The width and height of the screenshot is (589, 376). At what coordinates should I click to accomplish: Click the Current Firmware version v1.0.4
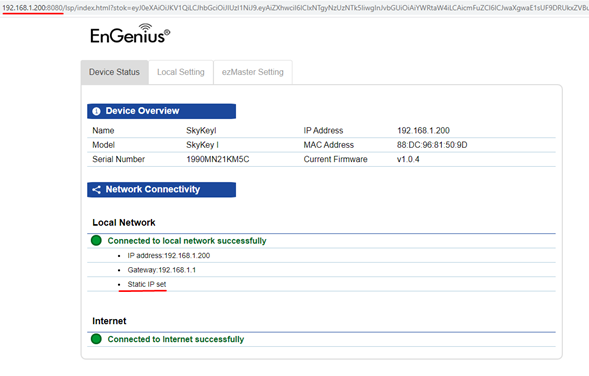[x=408, y=159]
